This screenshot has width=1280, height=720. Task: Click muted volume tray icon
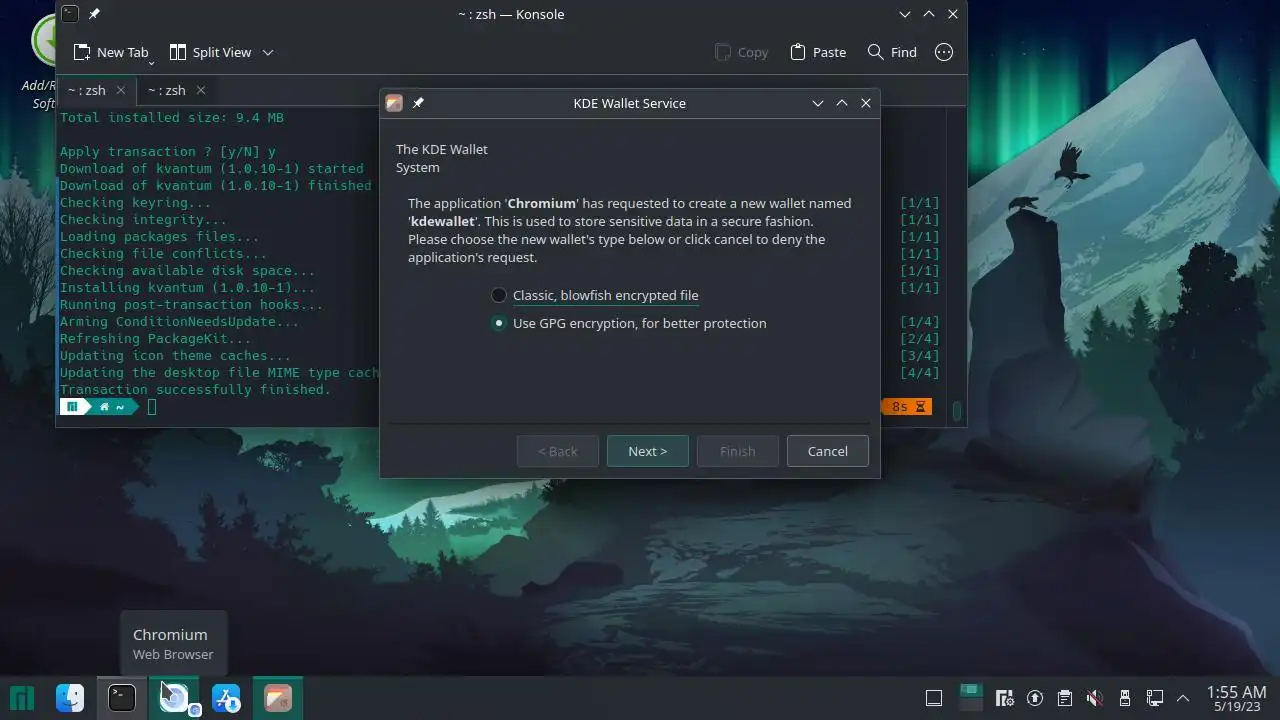1095,698
